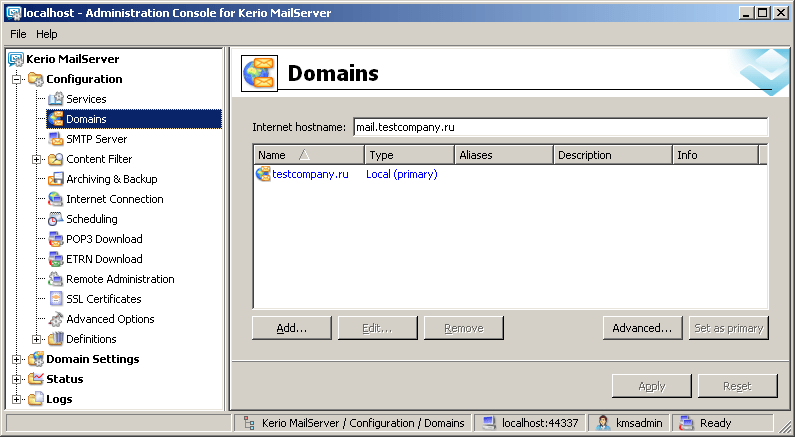Click the localhost:44337 status bar text
The height and width of the screenshot is (437, 795).
click(x=540, y=423)
